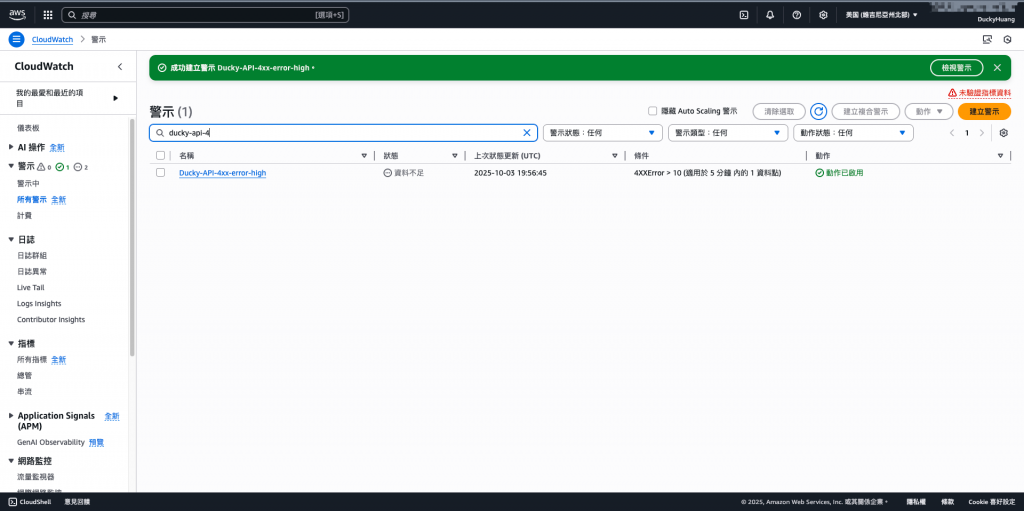Open Contributor Insights in the sidebar
Image resolution: width=1024 pixels, height=511 pixels.
(51, 320)
